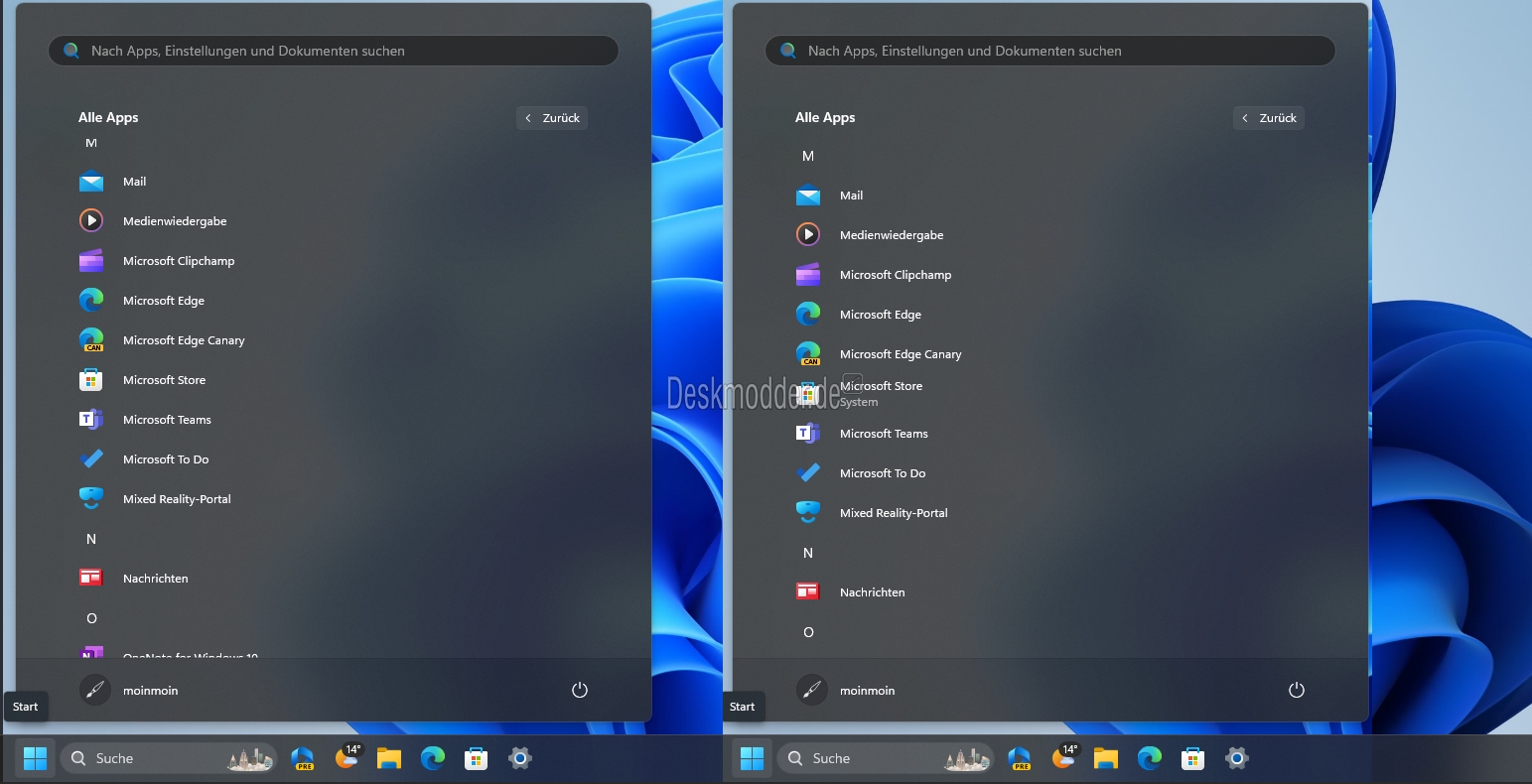This screenshot has height=784, width=1532.
Task: Open moinmoin user account in left menu
Action: point(129,690)
